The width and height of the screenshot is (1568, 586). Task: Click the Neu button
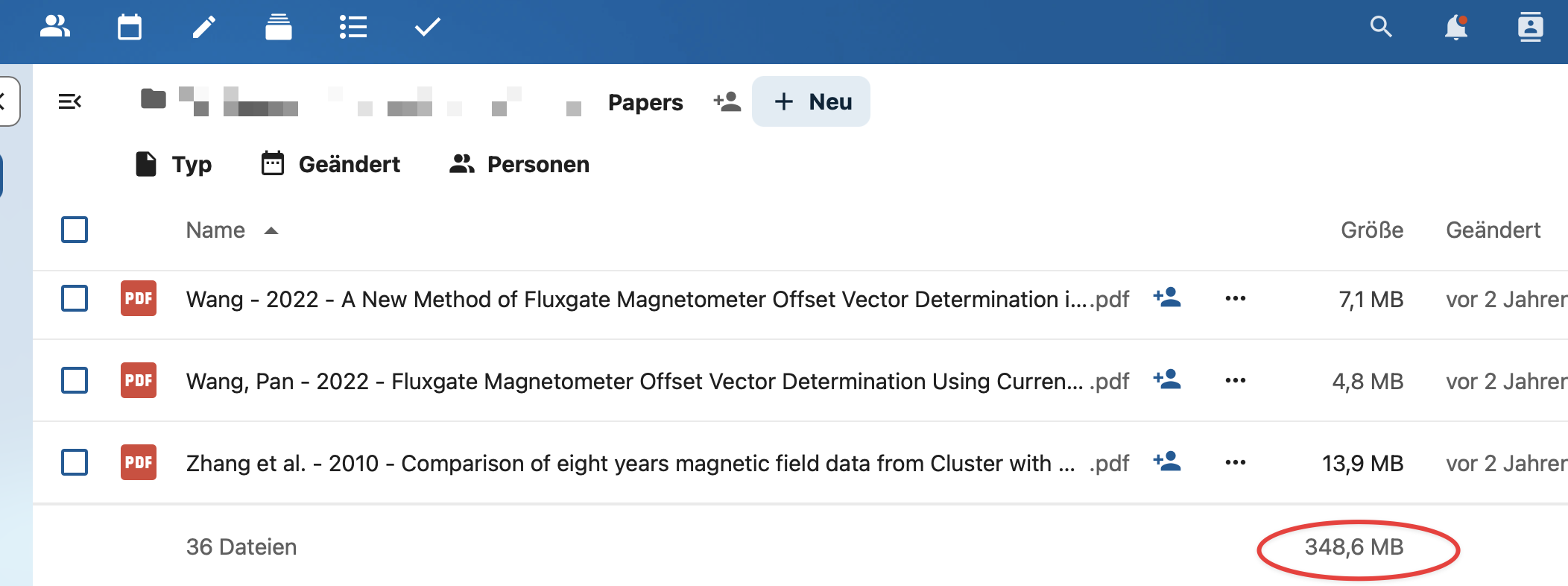click(812, 101)
